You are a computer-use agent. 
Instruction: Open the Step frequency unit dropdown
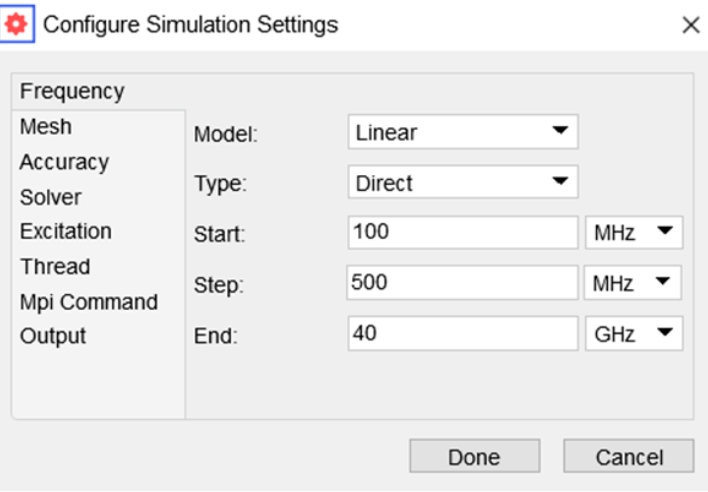point(633,283)
